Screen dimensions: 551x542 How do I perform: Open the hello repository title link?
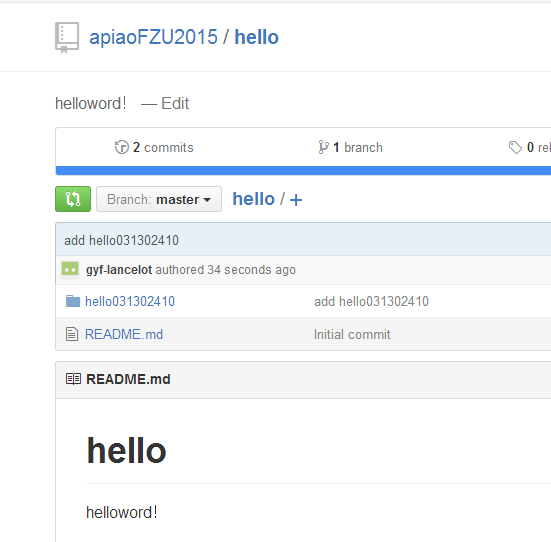pos(257,37)
